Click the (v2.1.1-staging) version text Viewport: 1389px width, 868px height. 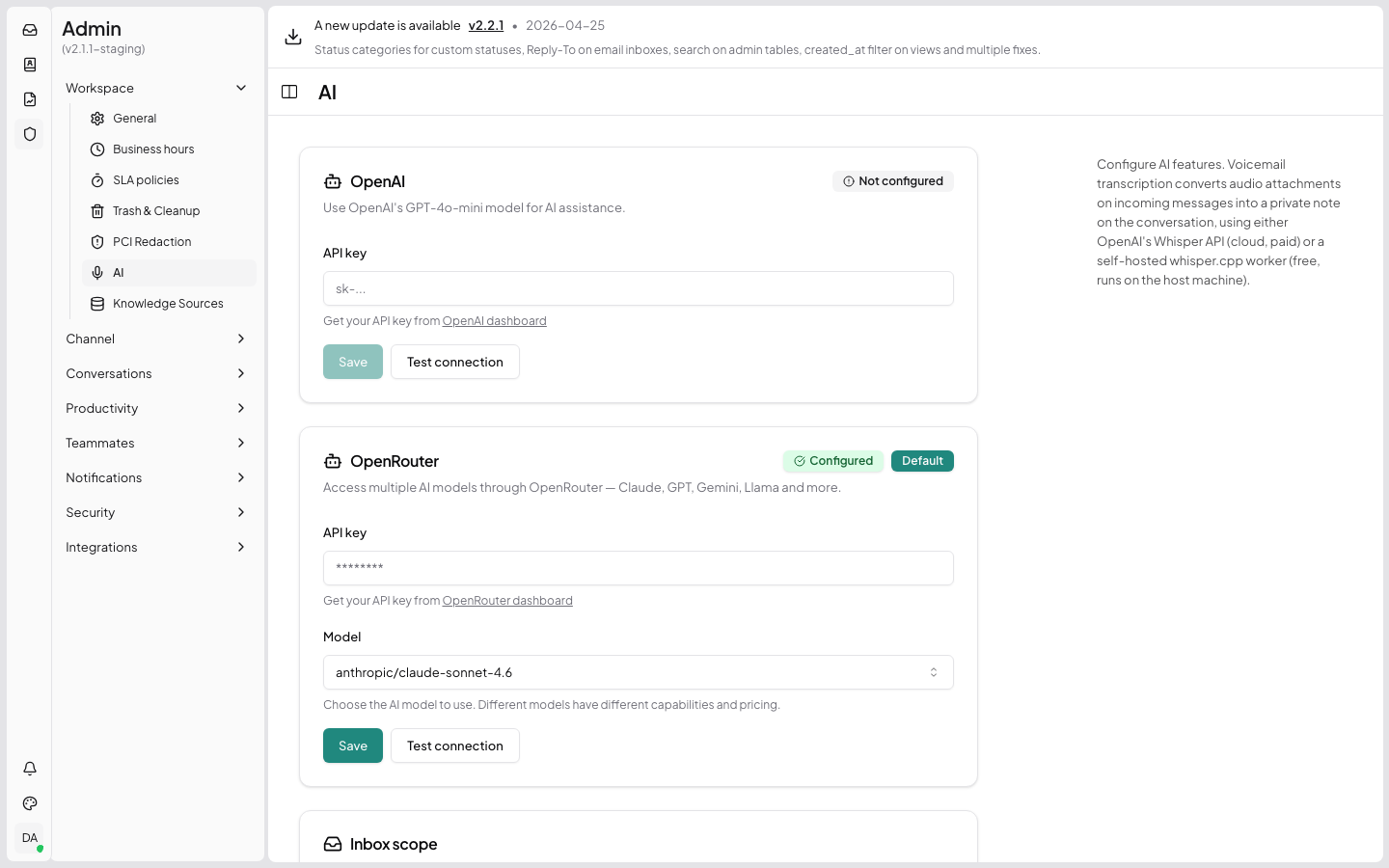pyautogui.click(x=103, y=49)
